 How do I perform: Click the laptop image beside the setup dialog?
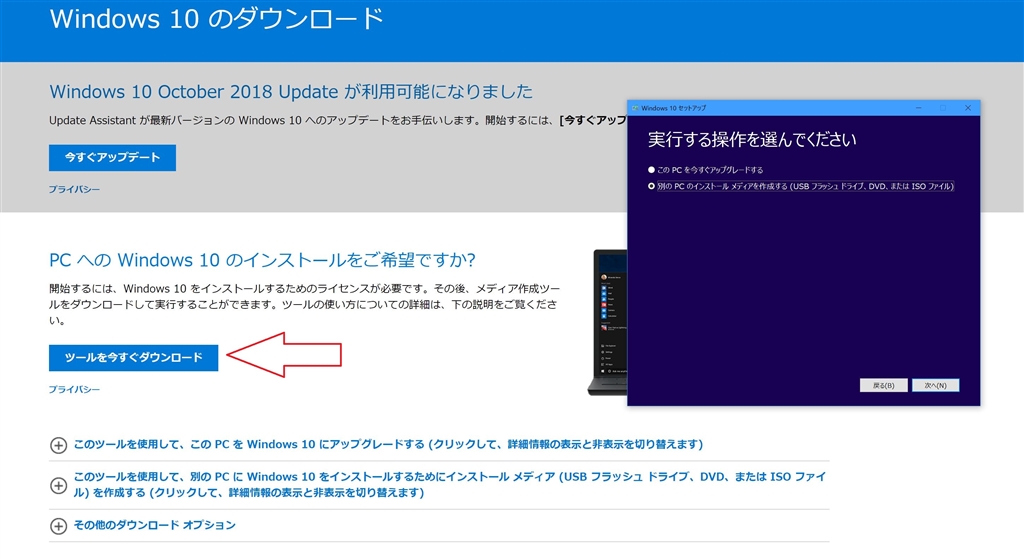(607, 323)
